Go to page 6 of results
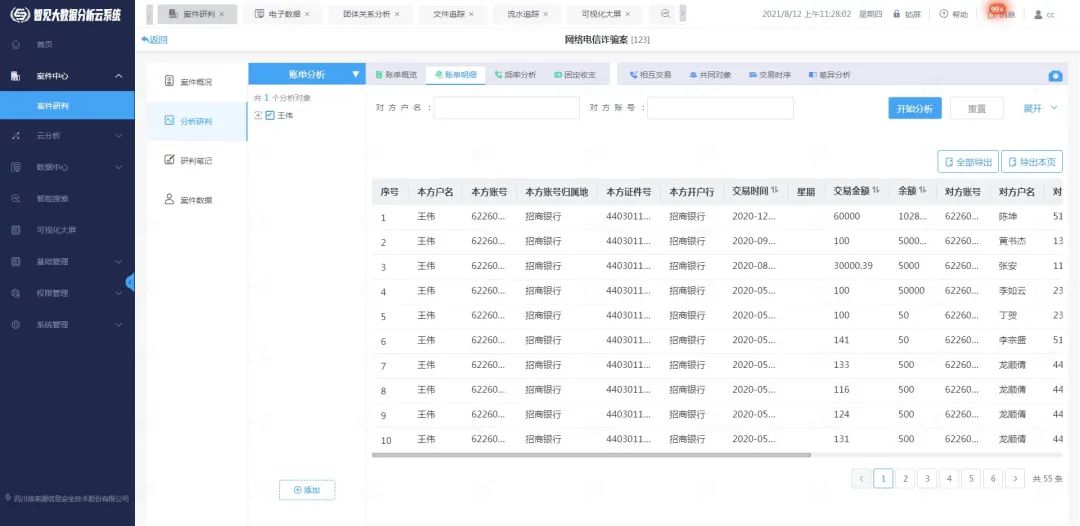 click(x=993, y=478)
